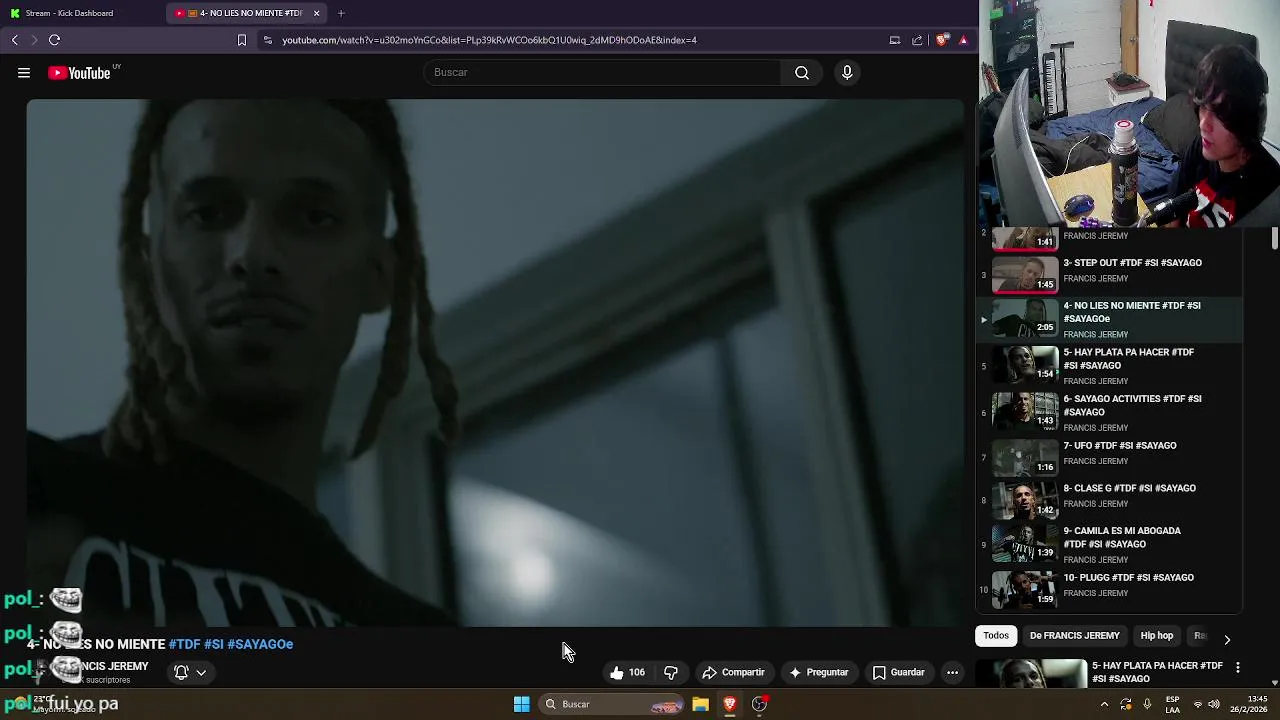Save video with Guardar button

(x=898, y=672)
